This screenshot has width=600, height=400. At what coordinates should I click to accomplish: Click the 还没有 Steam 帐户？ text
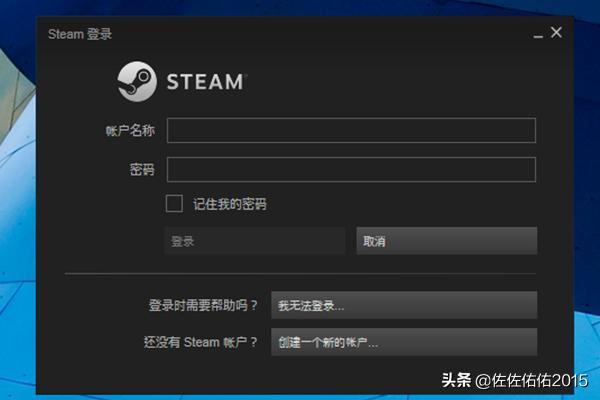tap(201, 342)
